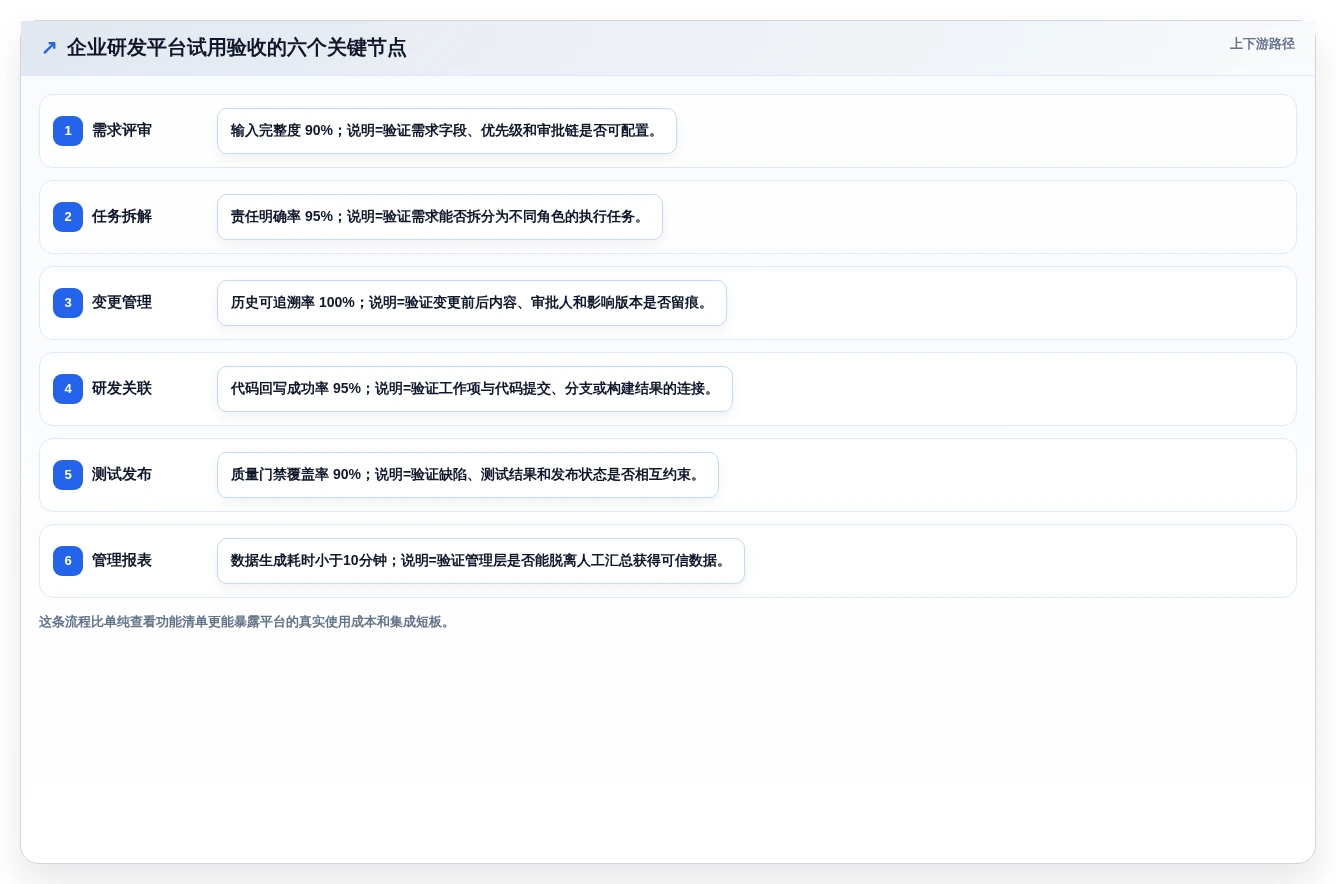1336x884 pixels.
Task: Click the 管理报表 step label
Action: pyautogui.click(x=122, y=561)
